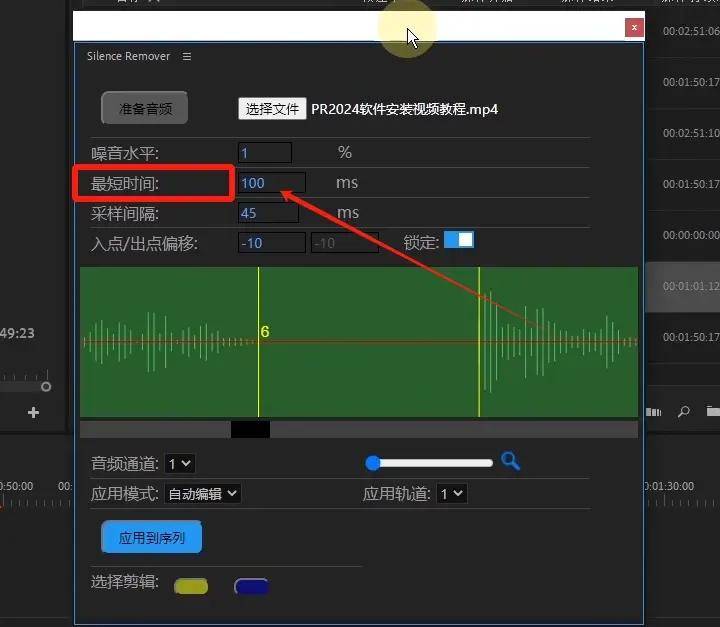
Task: Click the 0:01:30:00 timeline ruler mark
Action: (x=669, y=486)
